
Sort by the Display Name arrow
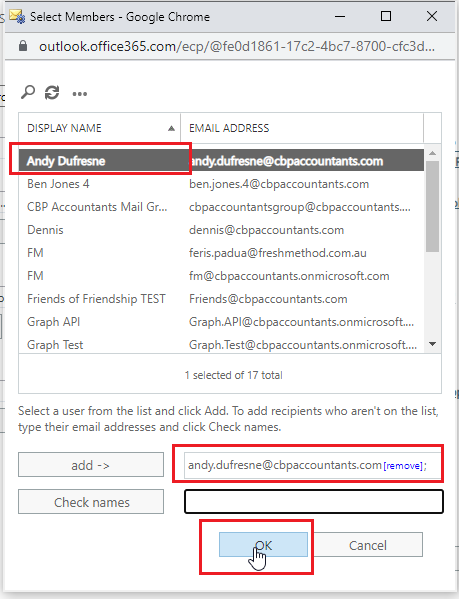tap(171, 128)
